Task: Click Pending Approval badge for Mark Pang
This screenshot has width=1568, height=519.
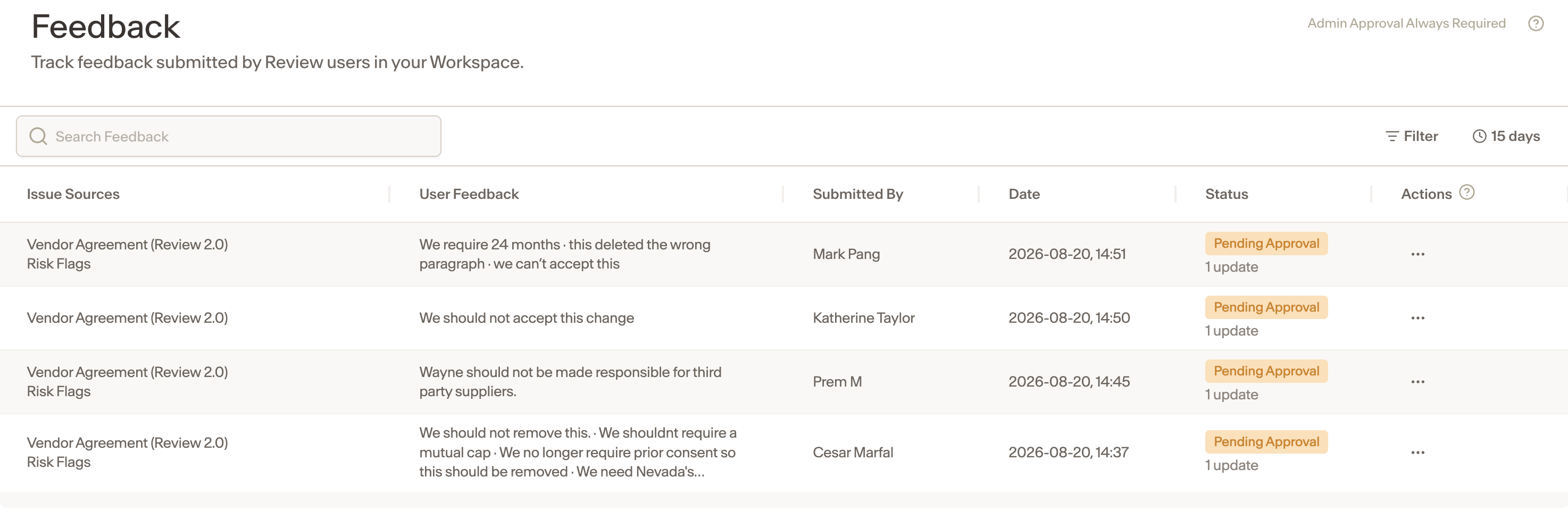Action: point(1266,244)
